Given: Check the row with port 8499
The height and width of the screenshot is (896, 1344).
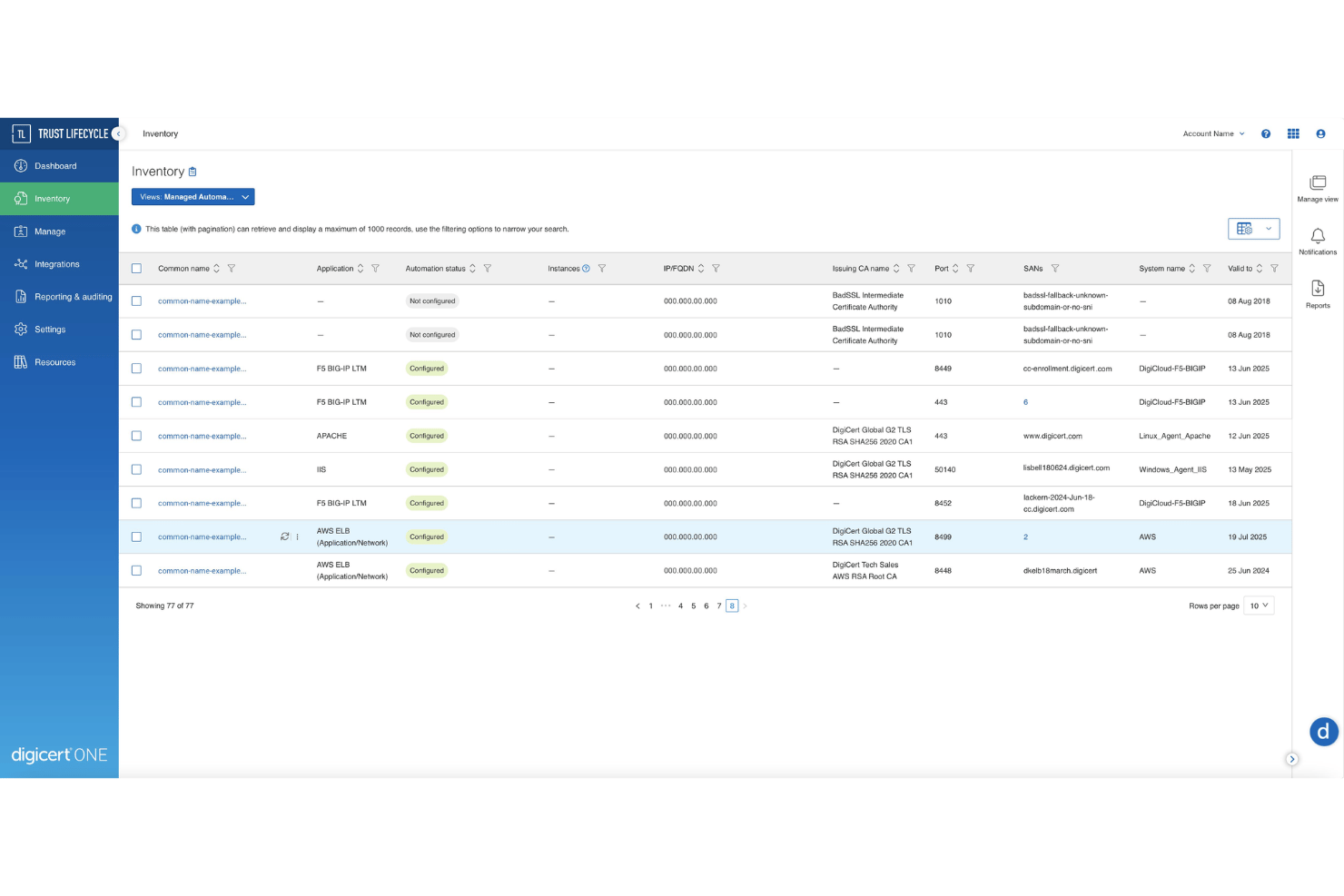Looking at the screenshot, I should [136, 537].
